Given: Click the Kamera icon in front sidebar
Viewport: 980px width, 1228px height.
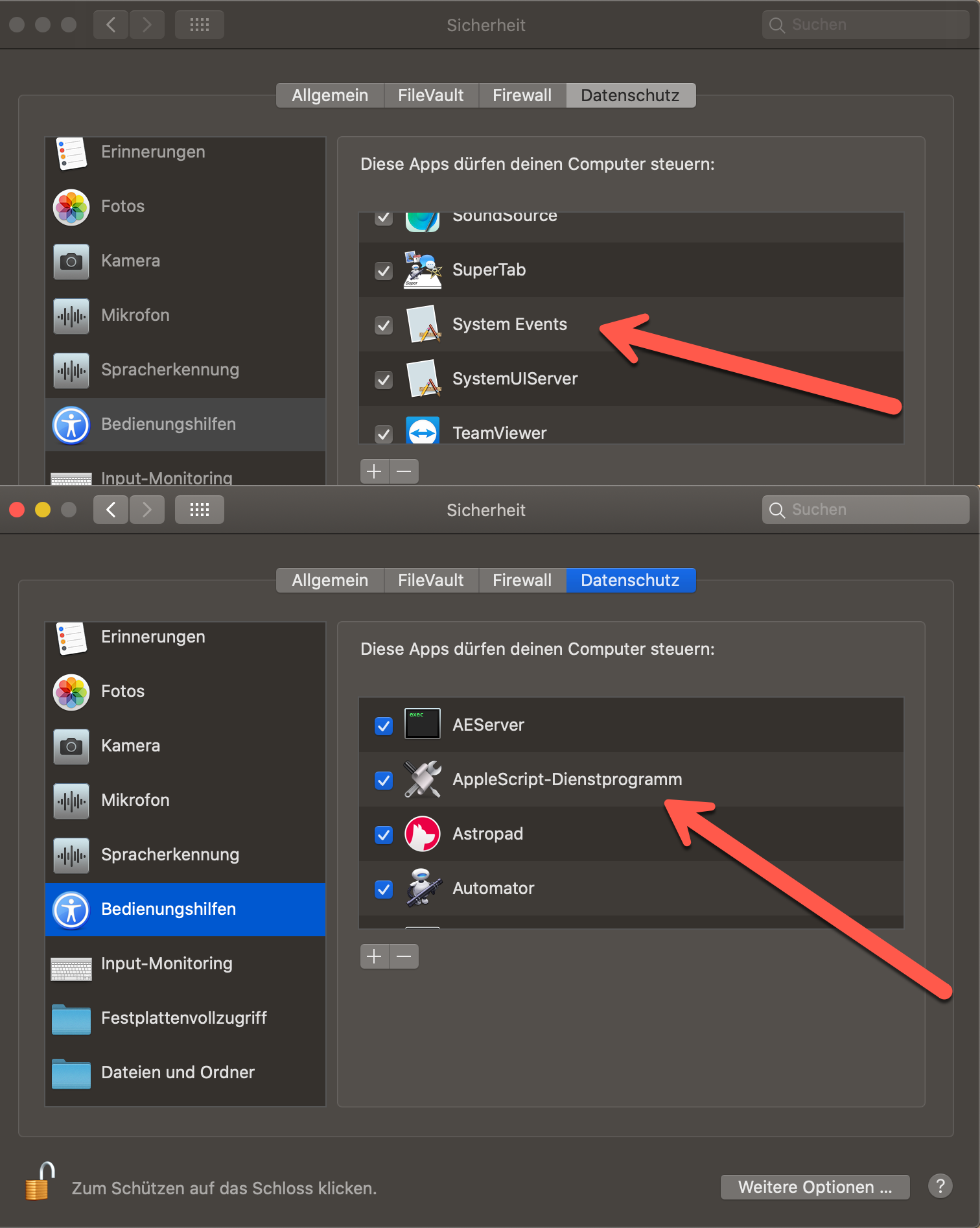Looking at the screenshot, I should click(71, 746).
